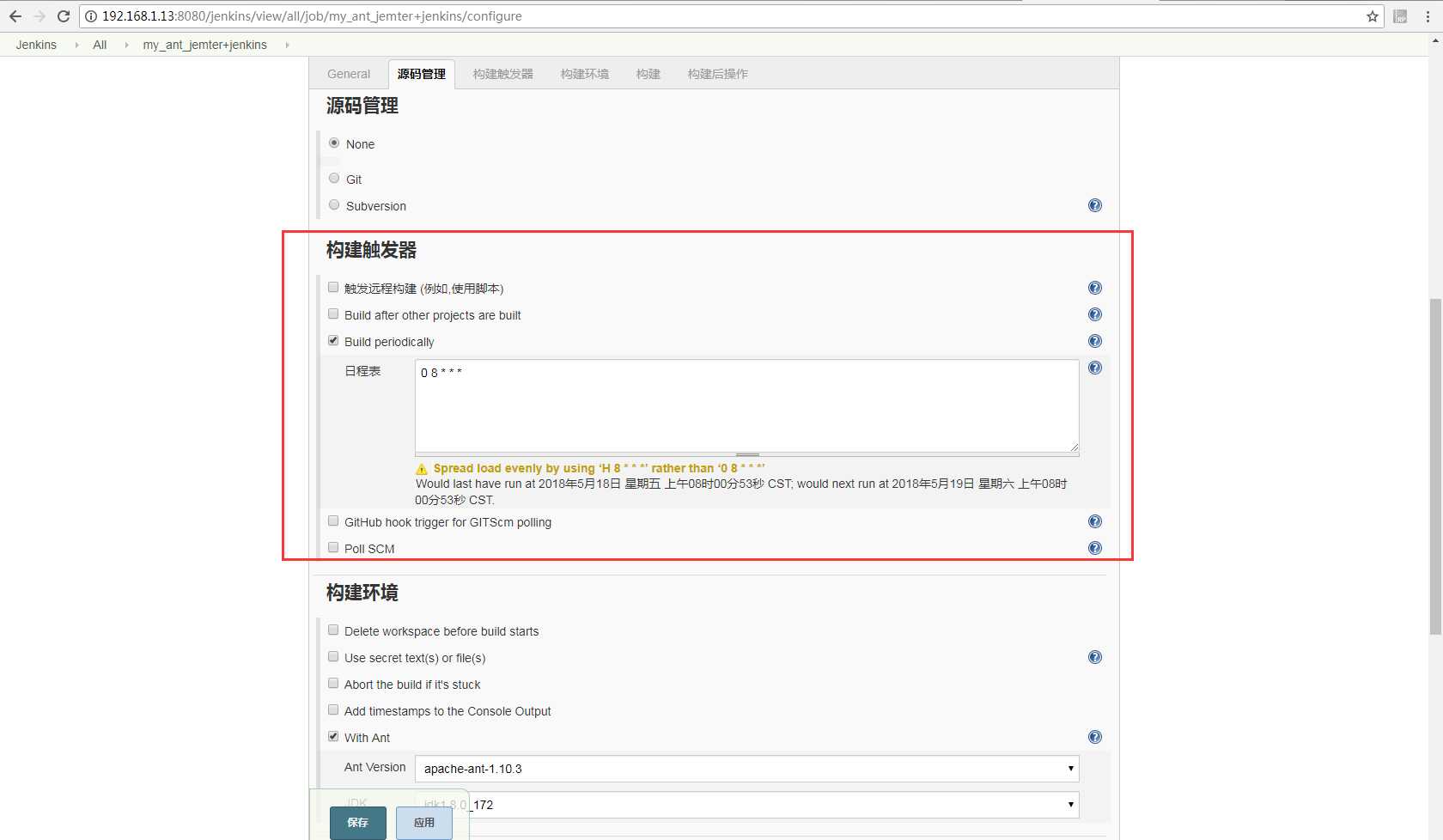
Task: Enable Use secret text(s) or file(s)
Action: [x=333, y=657]
